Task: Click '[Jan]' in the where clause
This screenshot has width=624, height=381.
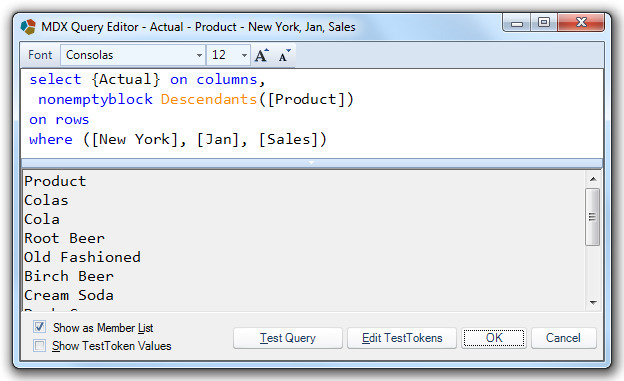Action: tap(218, 139)
